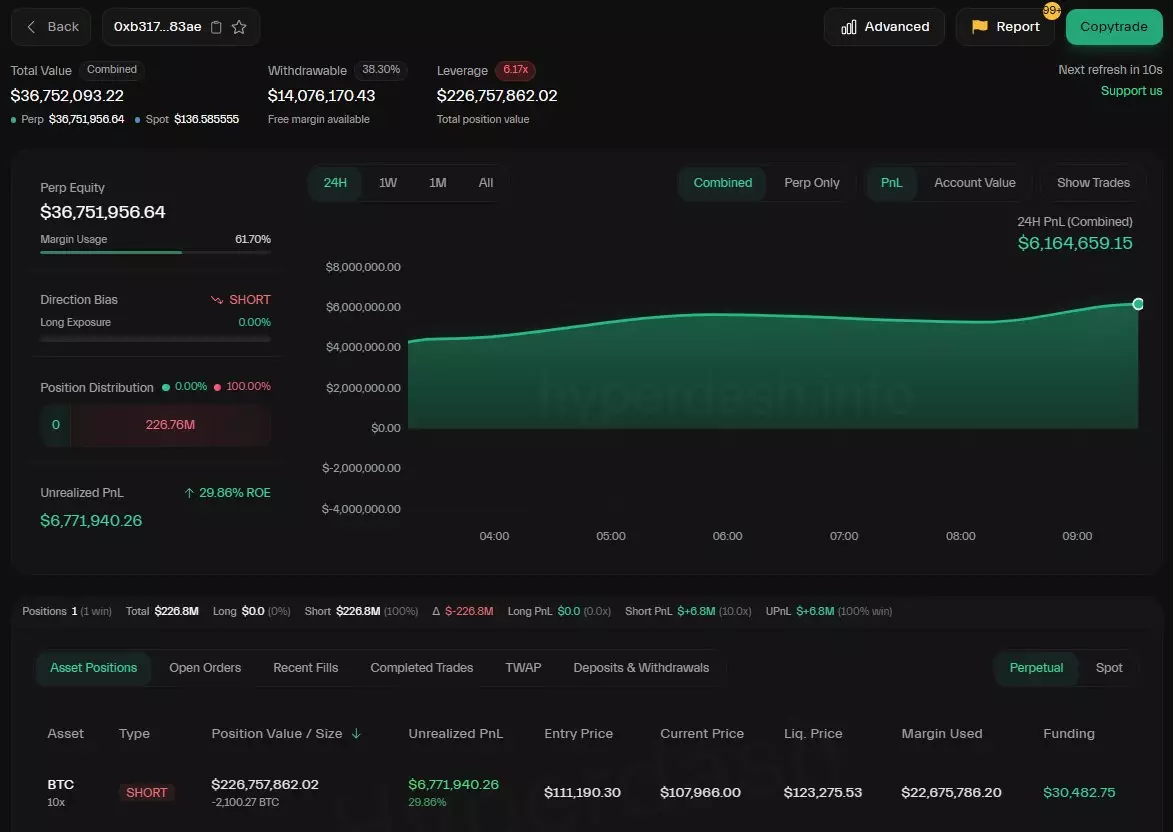1173x832 pixels.
Task: Click the Report flag icon
Action: coord(980,27)
